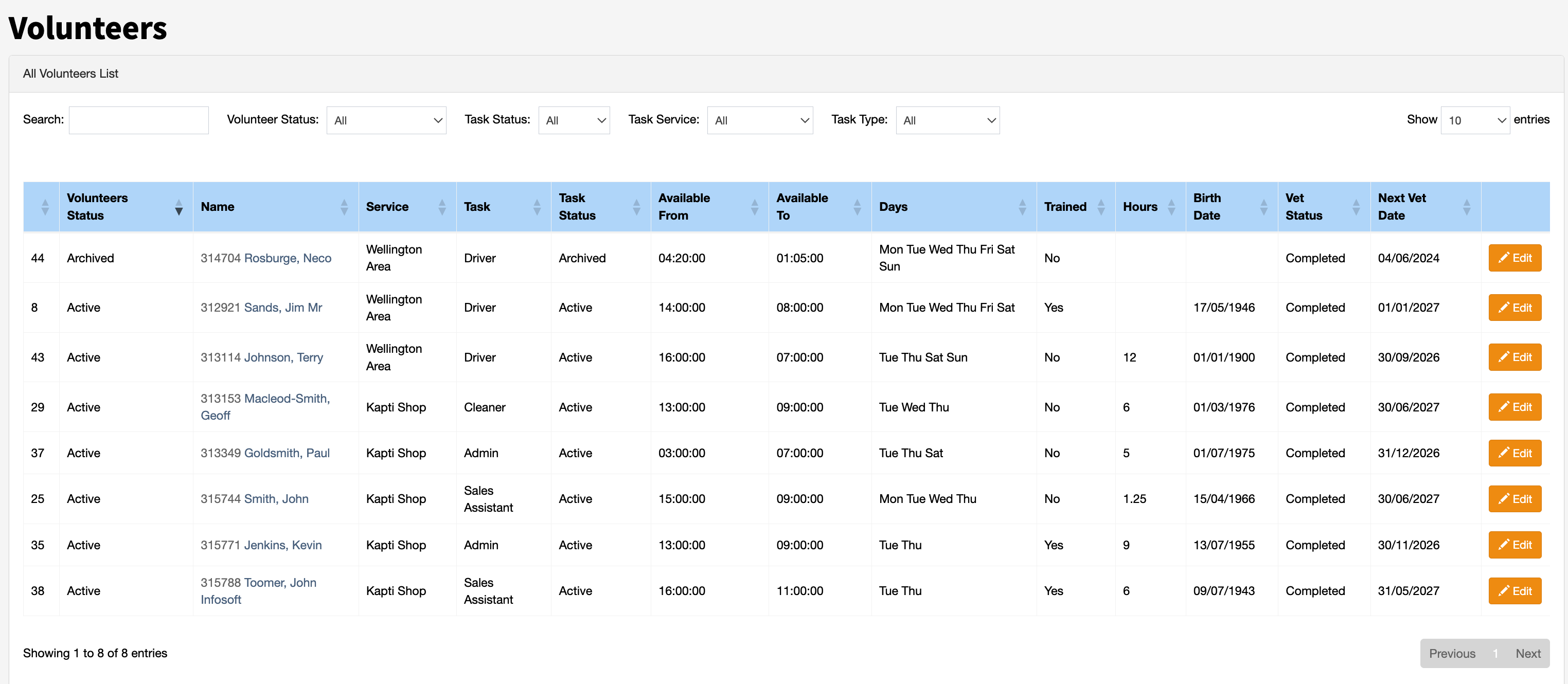Sort by Available From column arrows

(x=754, y=207)
